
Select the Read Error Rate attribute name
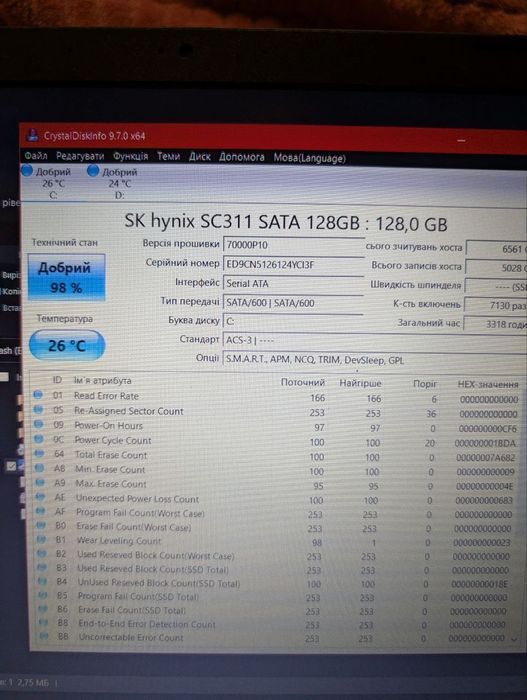click(x=106, y=396)
